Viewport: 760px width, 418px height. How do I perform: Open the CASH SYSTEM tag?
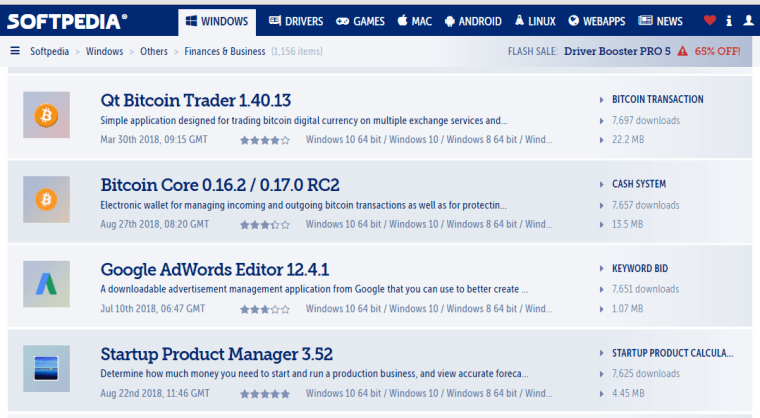(x=639, y=184)
